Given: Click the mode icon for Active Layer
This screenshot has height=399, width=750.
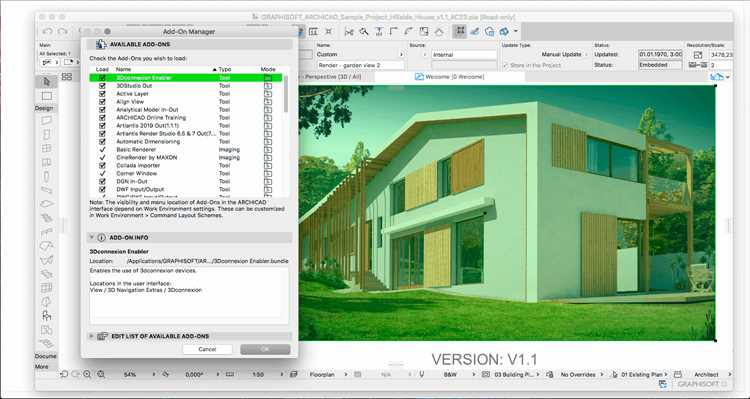Looking at the screenshot, I should pos(268,94).
